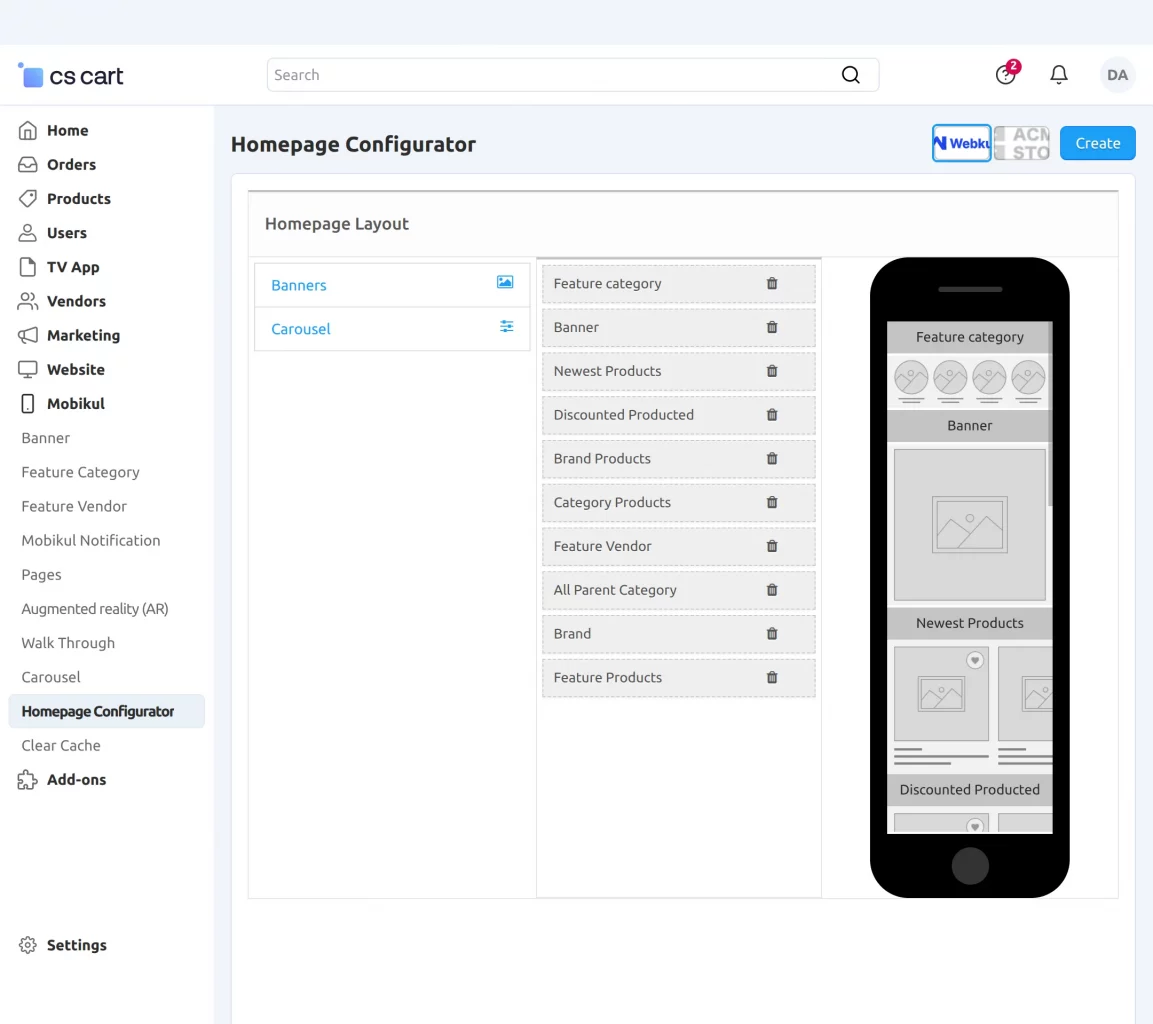The width and height of the screenshot is (1153, 1024).
Task: Open Orders from the sidebar
Action: coord(70,164)
